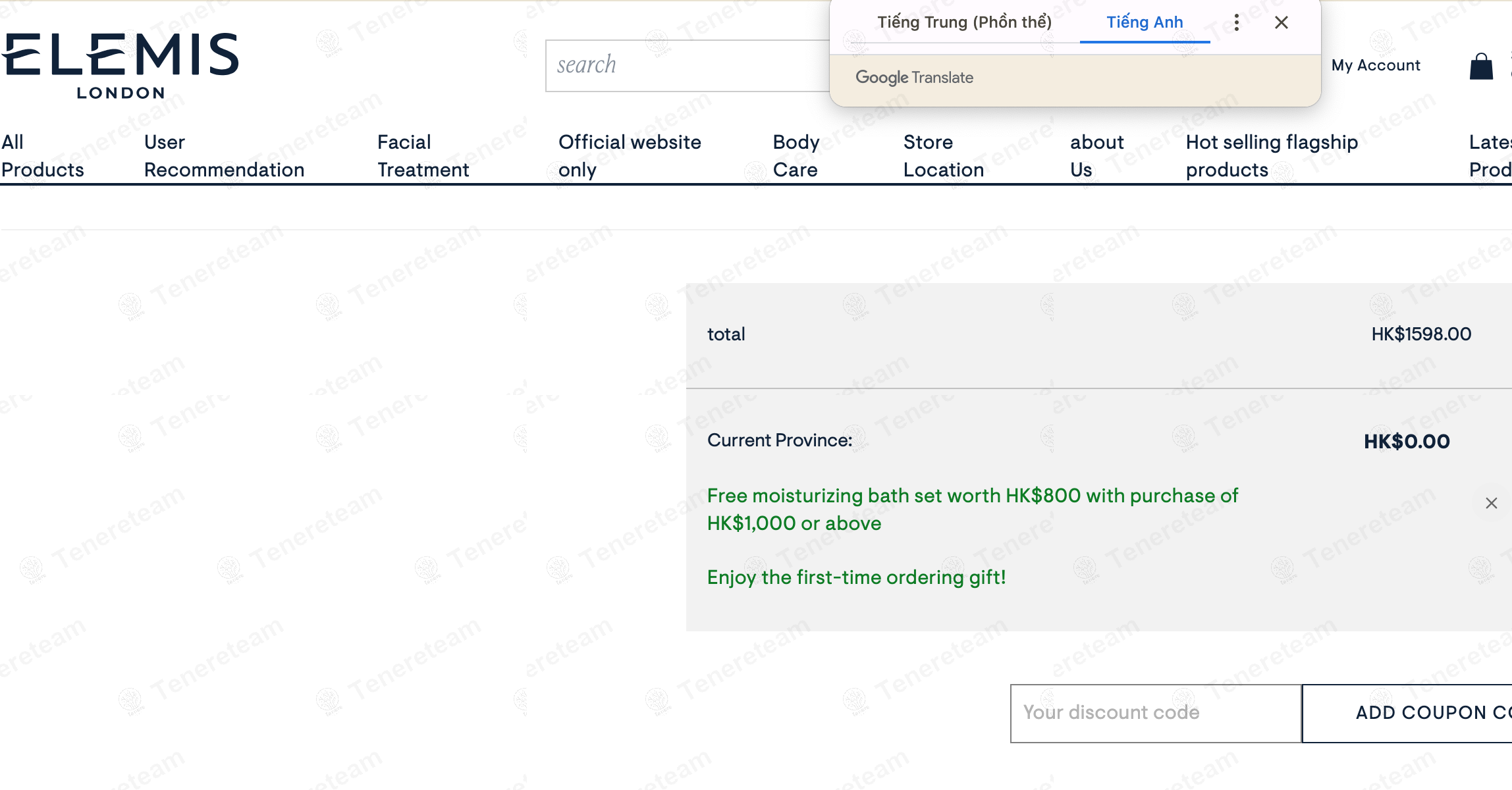Close the Google Translate popup
Screen dimensions: 1512x790
point(1282,22)
